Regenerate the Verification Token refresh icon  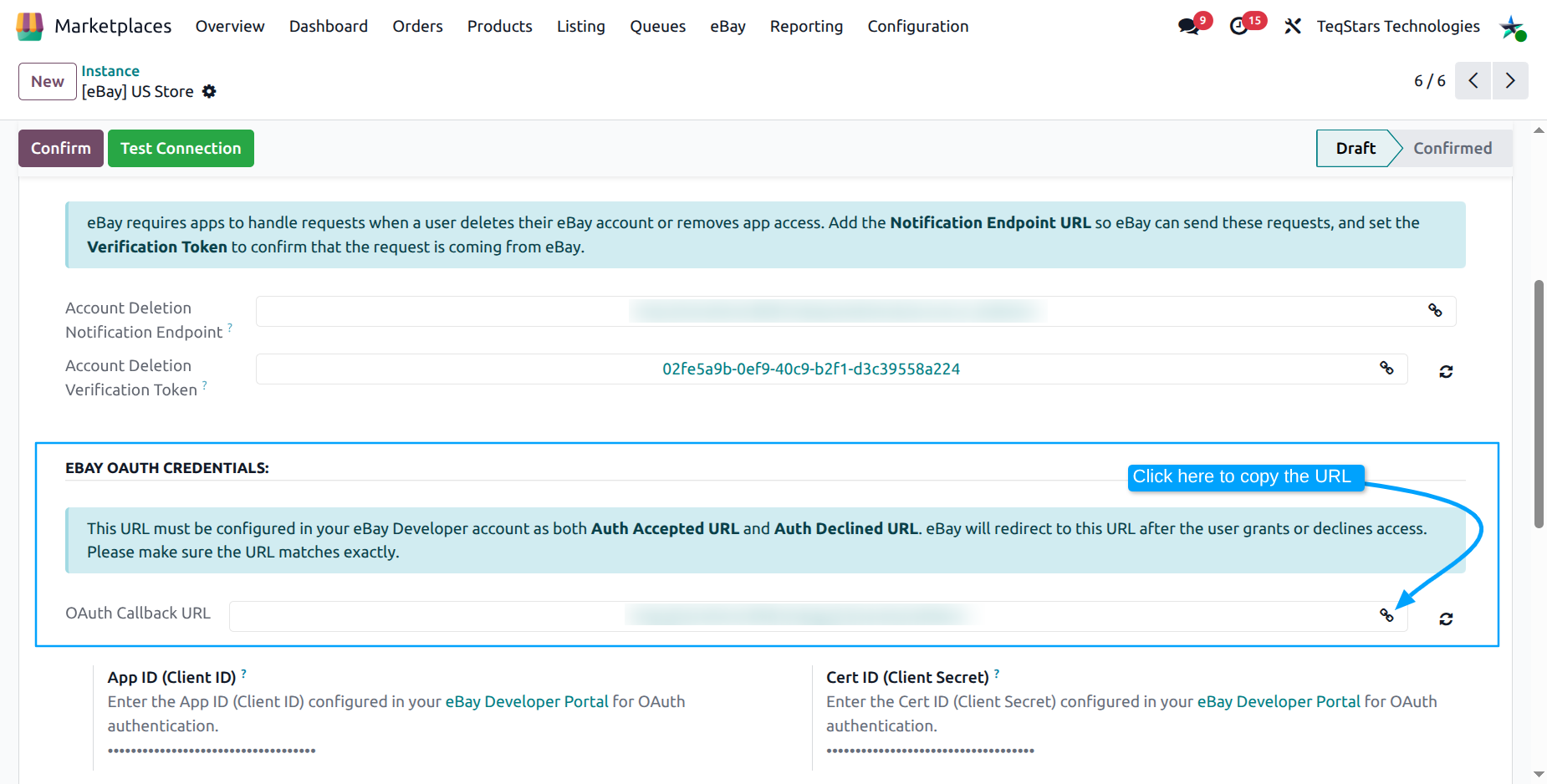(1446, 371)
